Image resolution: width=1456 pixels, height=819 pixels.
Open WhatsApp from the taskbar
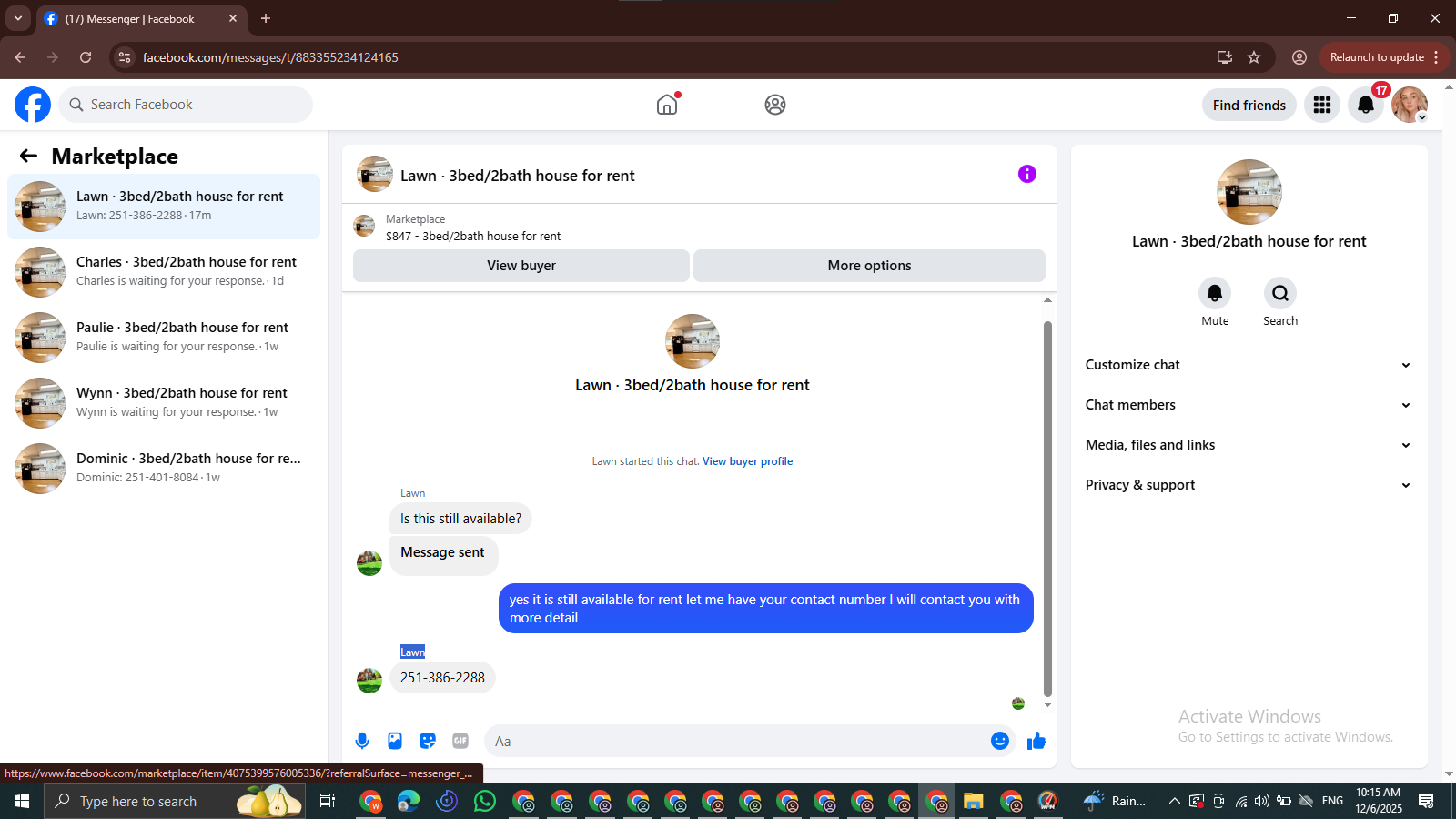click(x=485, y=801)
